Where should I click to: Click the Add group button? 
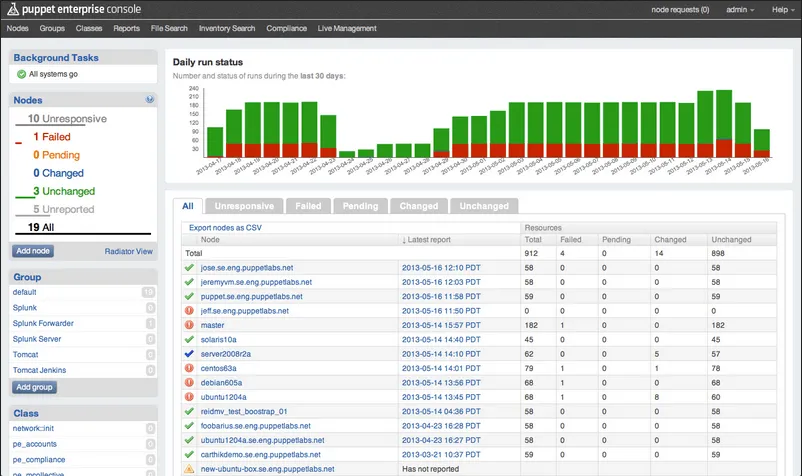tap(36, 387)
